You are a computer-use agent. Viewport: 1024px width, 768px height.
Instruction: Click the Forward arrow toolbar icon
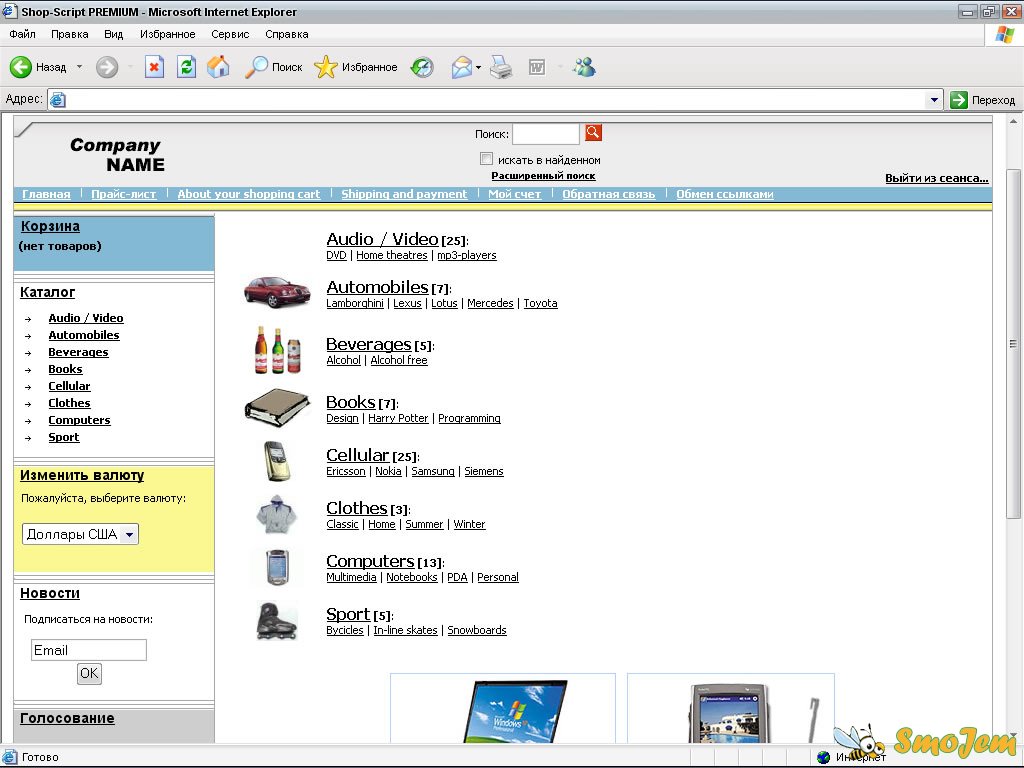pyautogui.click(x=107, y=67)
